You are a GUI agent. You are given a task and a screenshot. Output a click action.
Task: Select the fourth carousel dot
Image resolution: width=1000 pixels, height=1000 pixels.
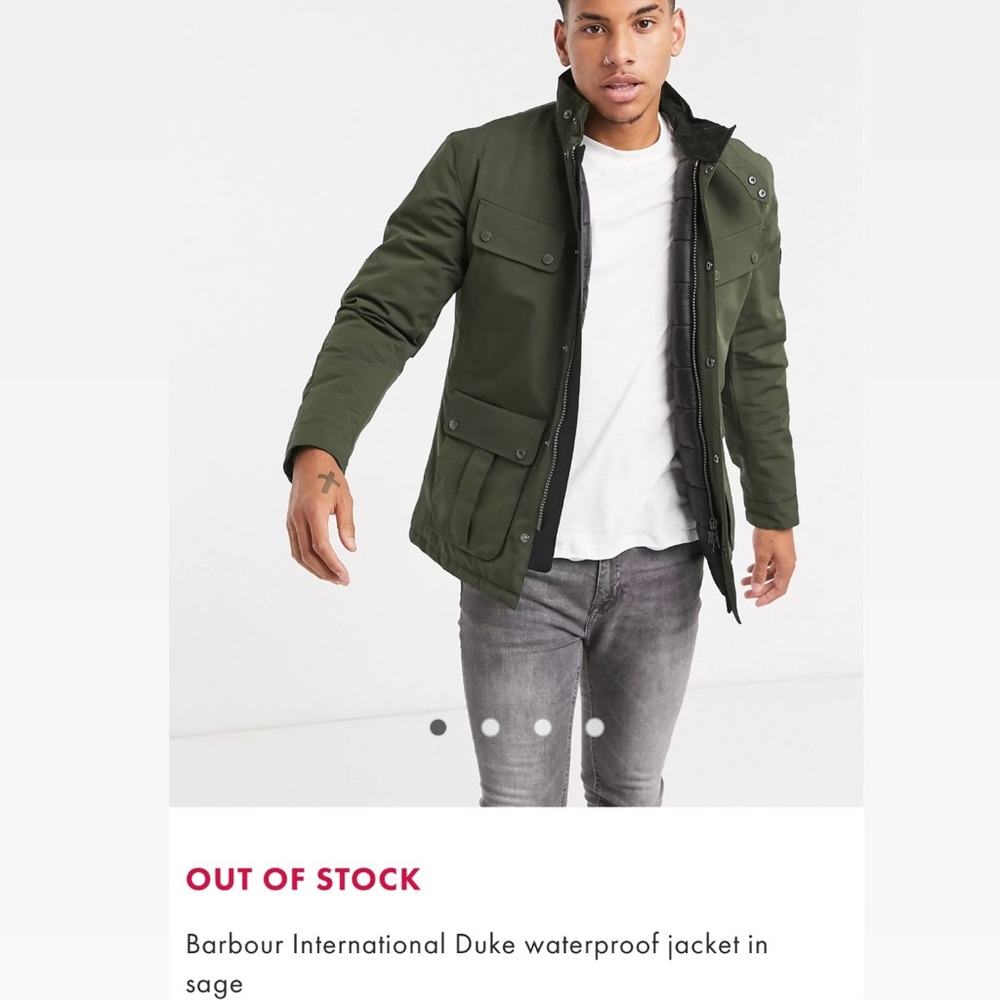[x=595, y=727]
